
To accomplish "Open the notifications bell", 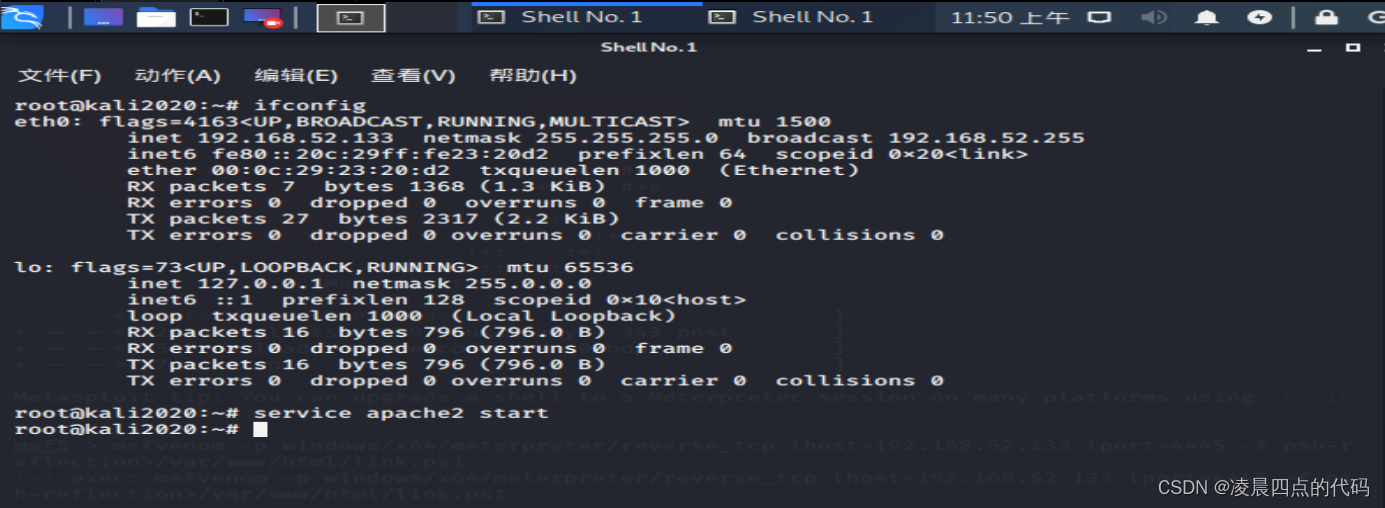I will tap(1208, 17).
